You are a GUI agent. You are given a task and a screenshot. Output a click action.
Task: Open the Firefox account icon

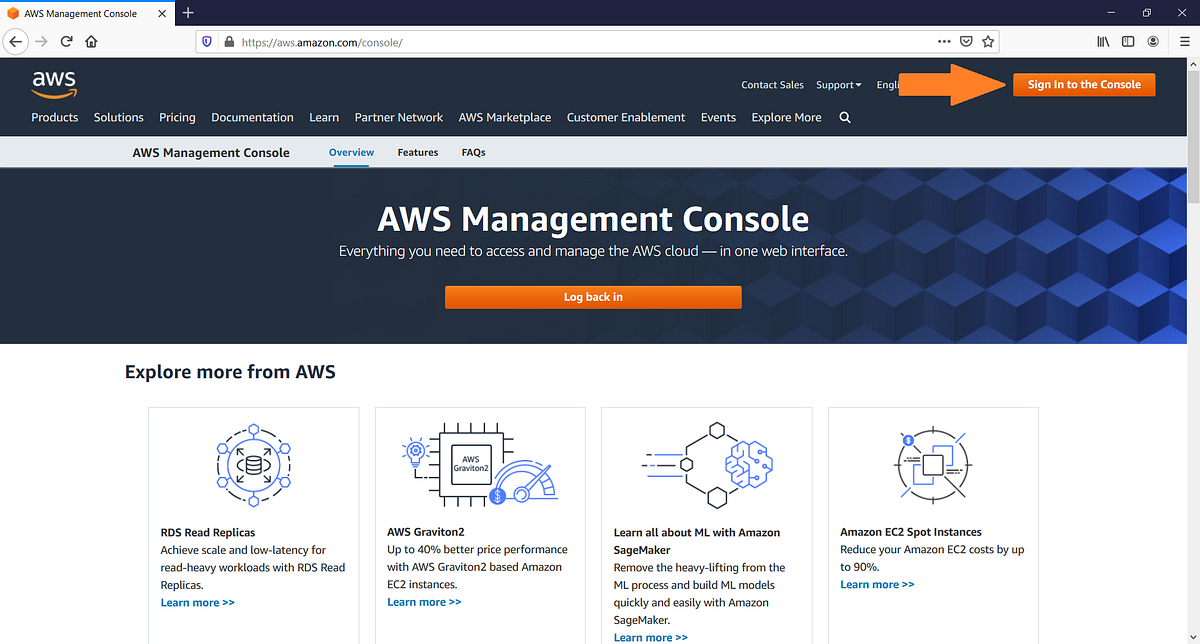(x=1153, y=42)
